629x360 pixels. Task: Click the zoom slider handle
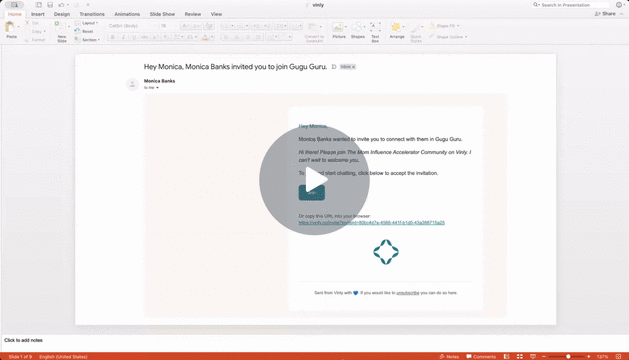568,356
